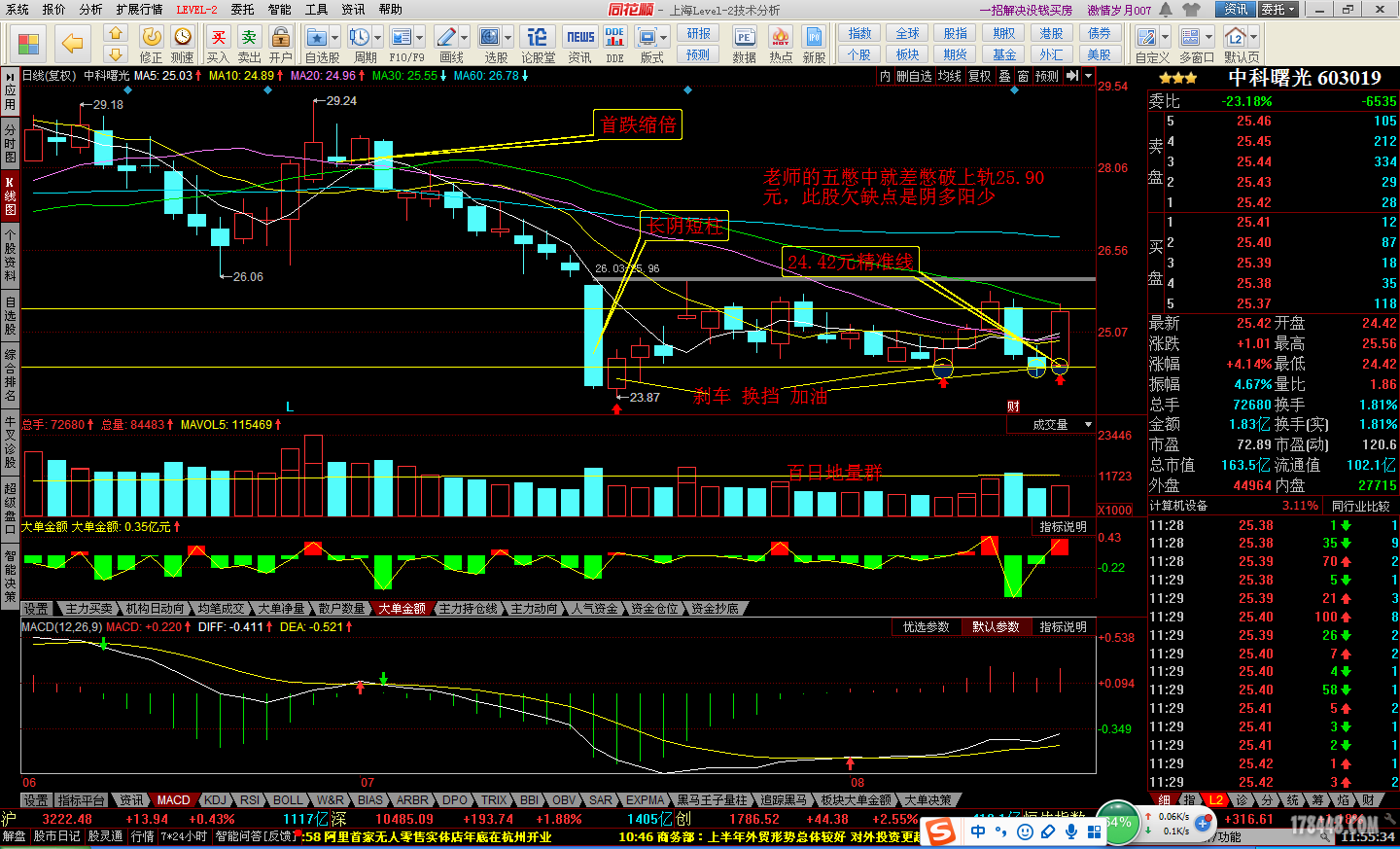The height and width of the screenshot is (849, 1400).
Task: Expand the 自选股 dropdown arrow
Action: (334, 38)
